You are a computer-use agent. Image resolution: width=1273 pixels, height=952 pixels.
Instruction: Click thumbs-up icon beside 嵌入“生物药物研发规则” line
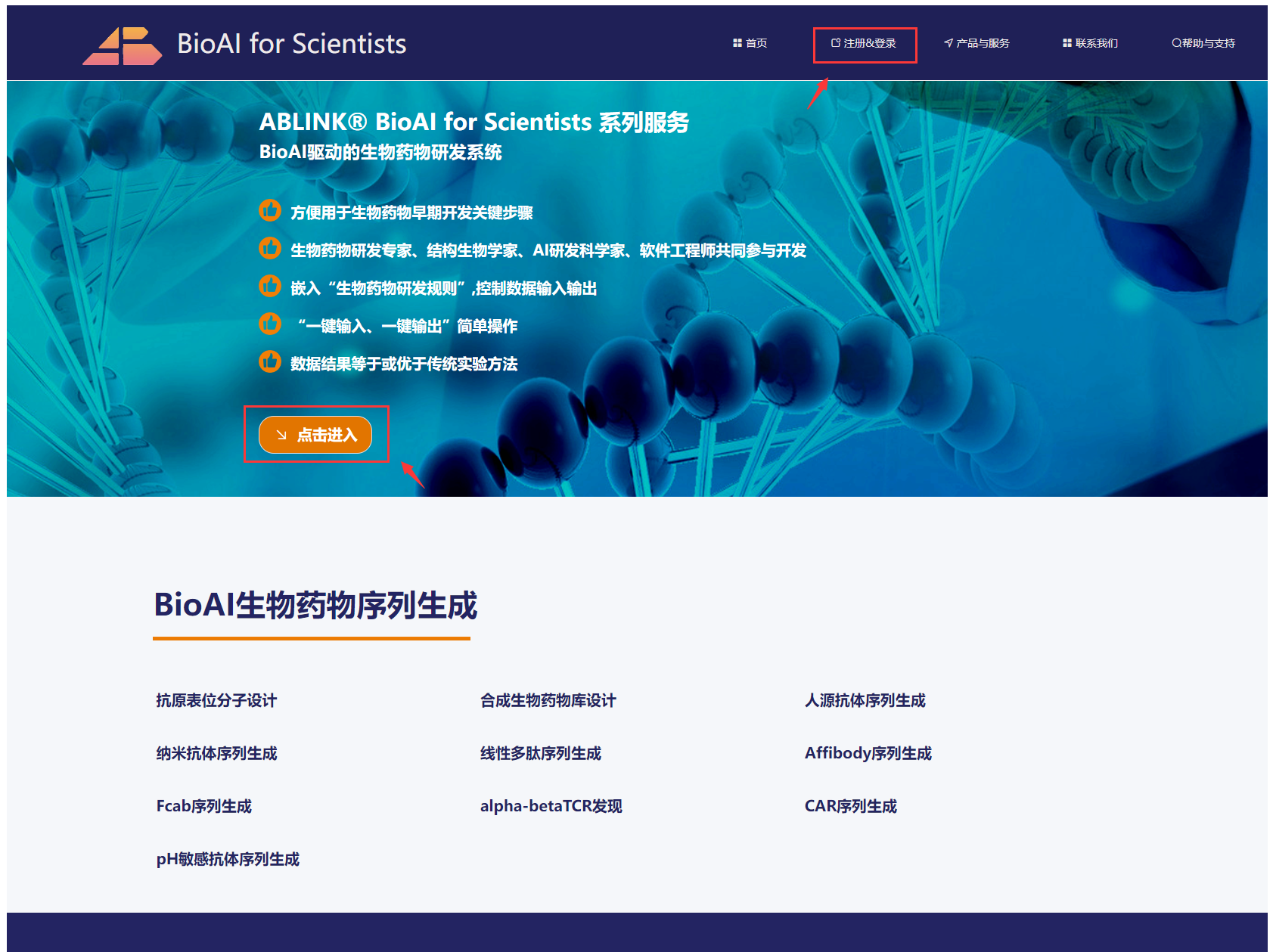coord(270,286)
